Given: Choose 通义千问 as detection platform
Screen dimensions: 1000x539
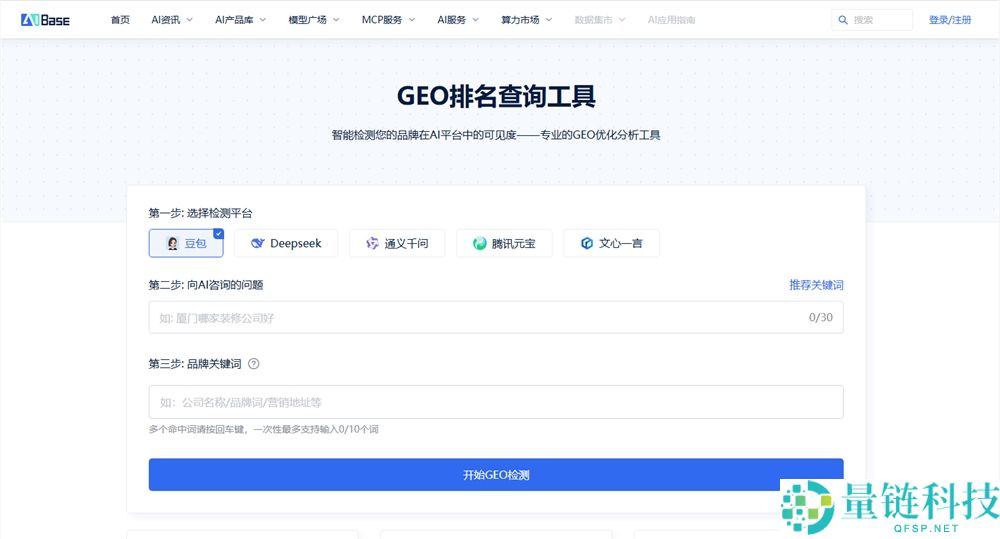Looking at the screenshot, I should point(396,243).
